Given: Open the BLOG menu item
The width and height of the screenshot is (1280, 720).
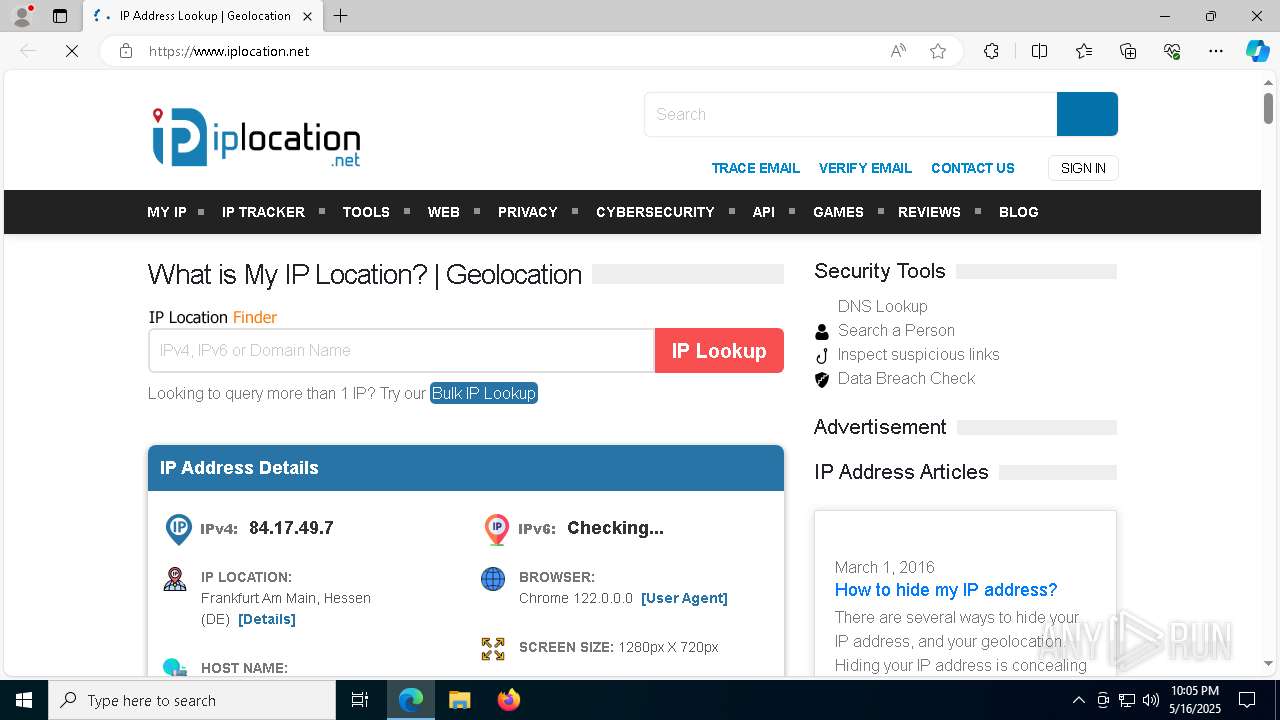Looking at the screenshot, I should 1018,212.
